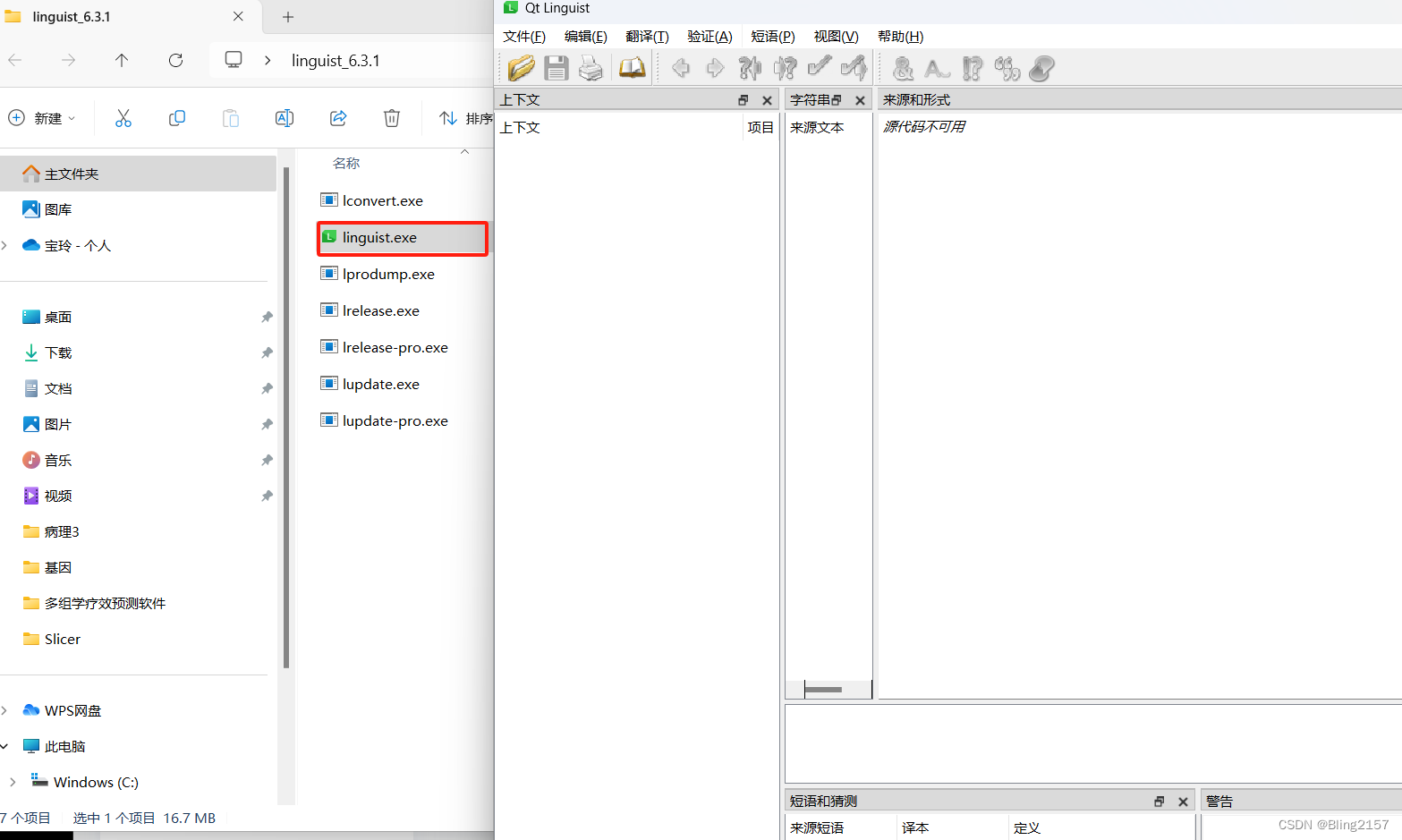Float the 短语和猜测 dock panel
This screenshot has width=1402, height=840.
1159,802
